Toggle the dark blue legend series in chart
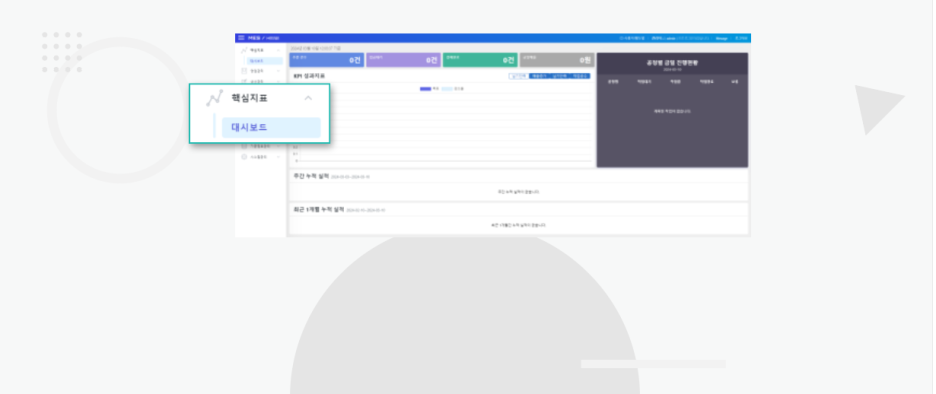 [x=429, y=88]
